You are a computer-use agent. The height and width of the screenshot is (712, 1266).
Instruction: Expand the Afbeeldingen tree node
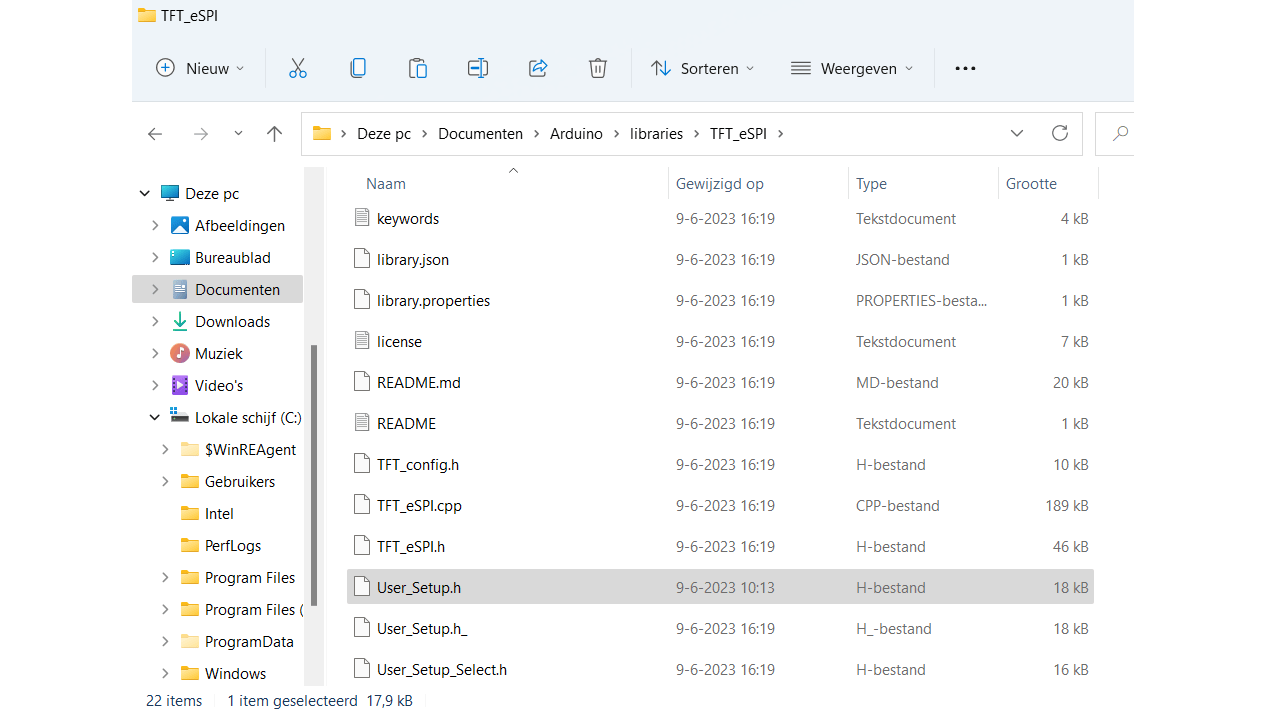(155, 226)
